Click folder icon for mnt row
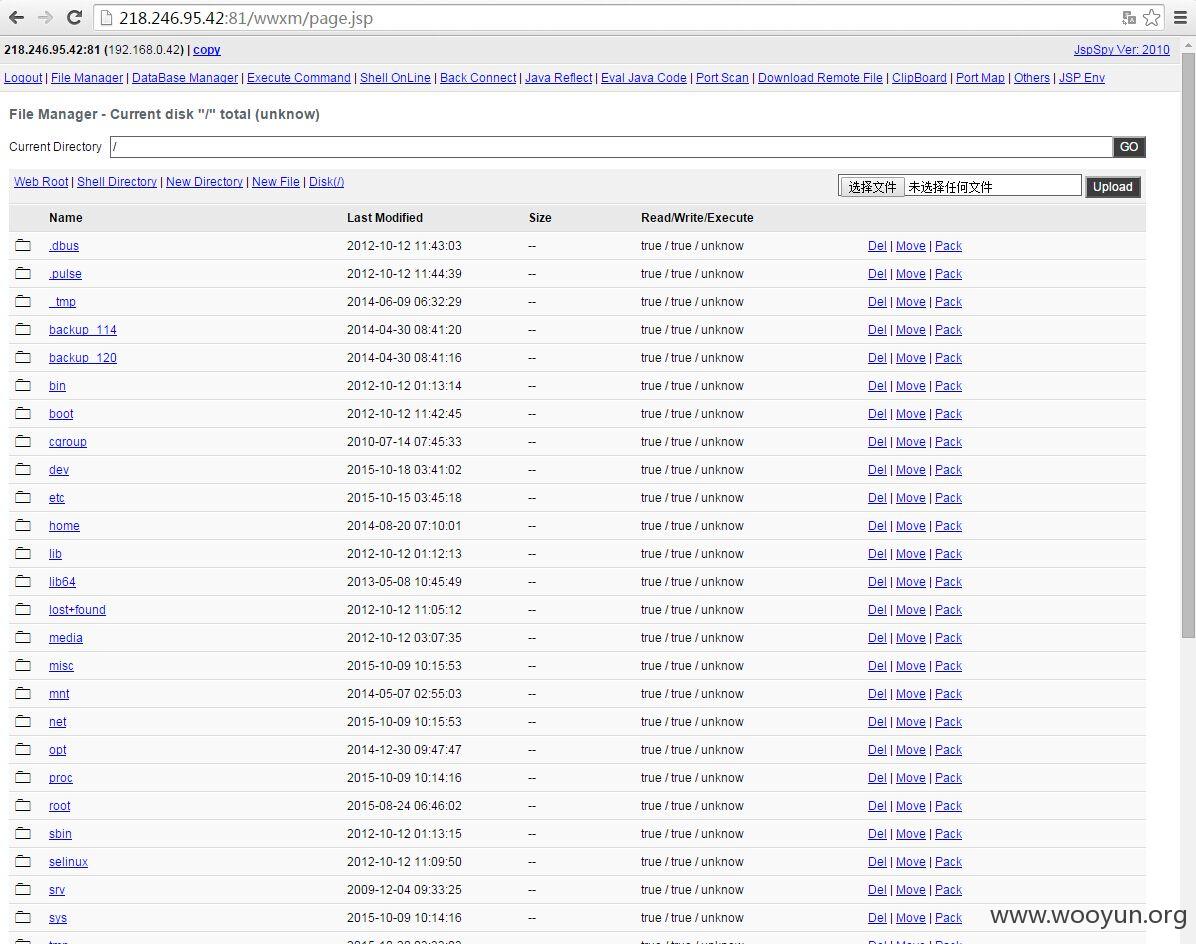The height and width of the screenshot is (944, 1196). [23, 693]
